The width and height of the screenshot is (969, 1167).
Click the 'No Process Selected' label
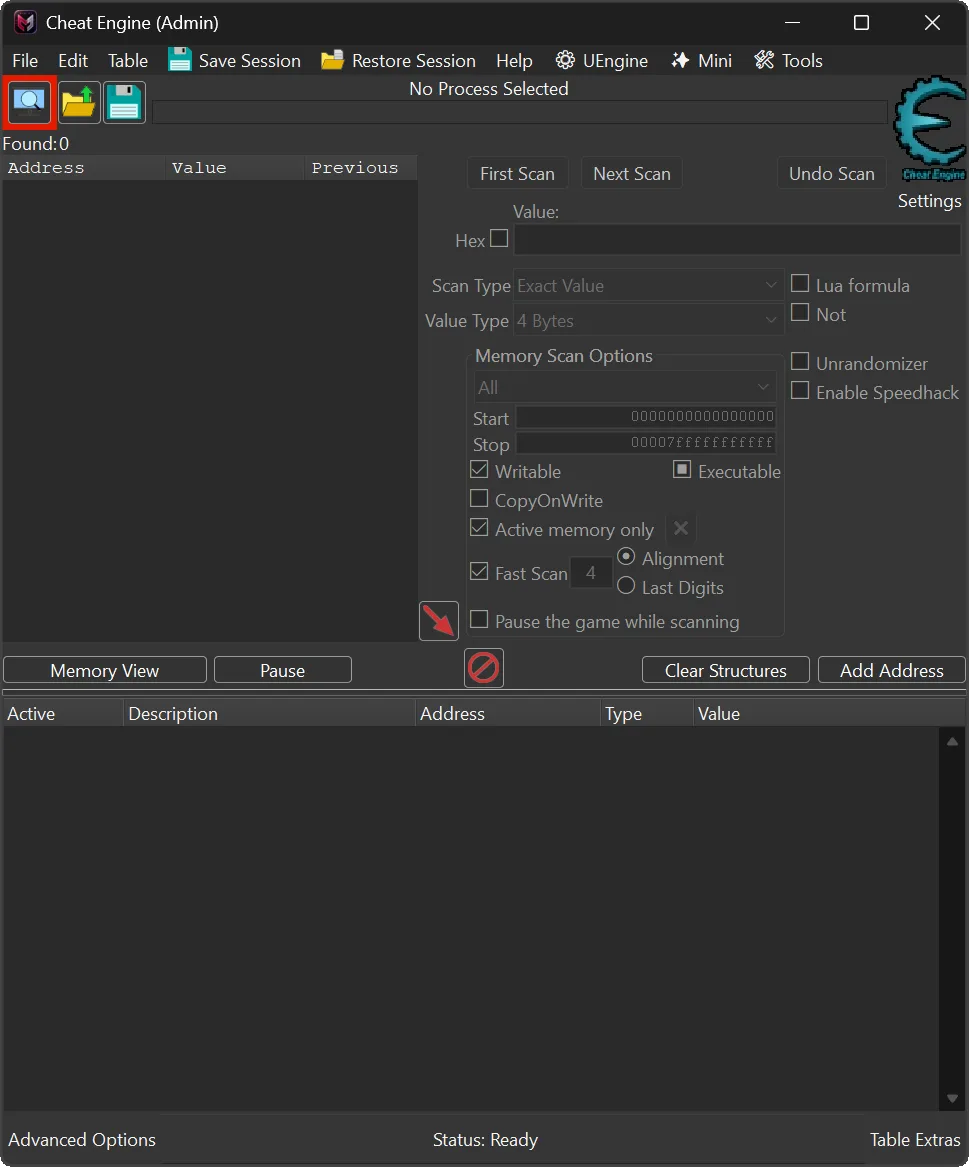pos(489,89)
